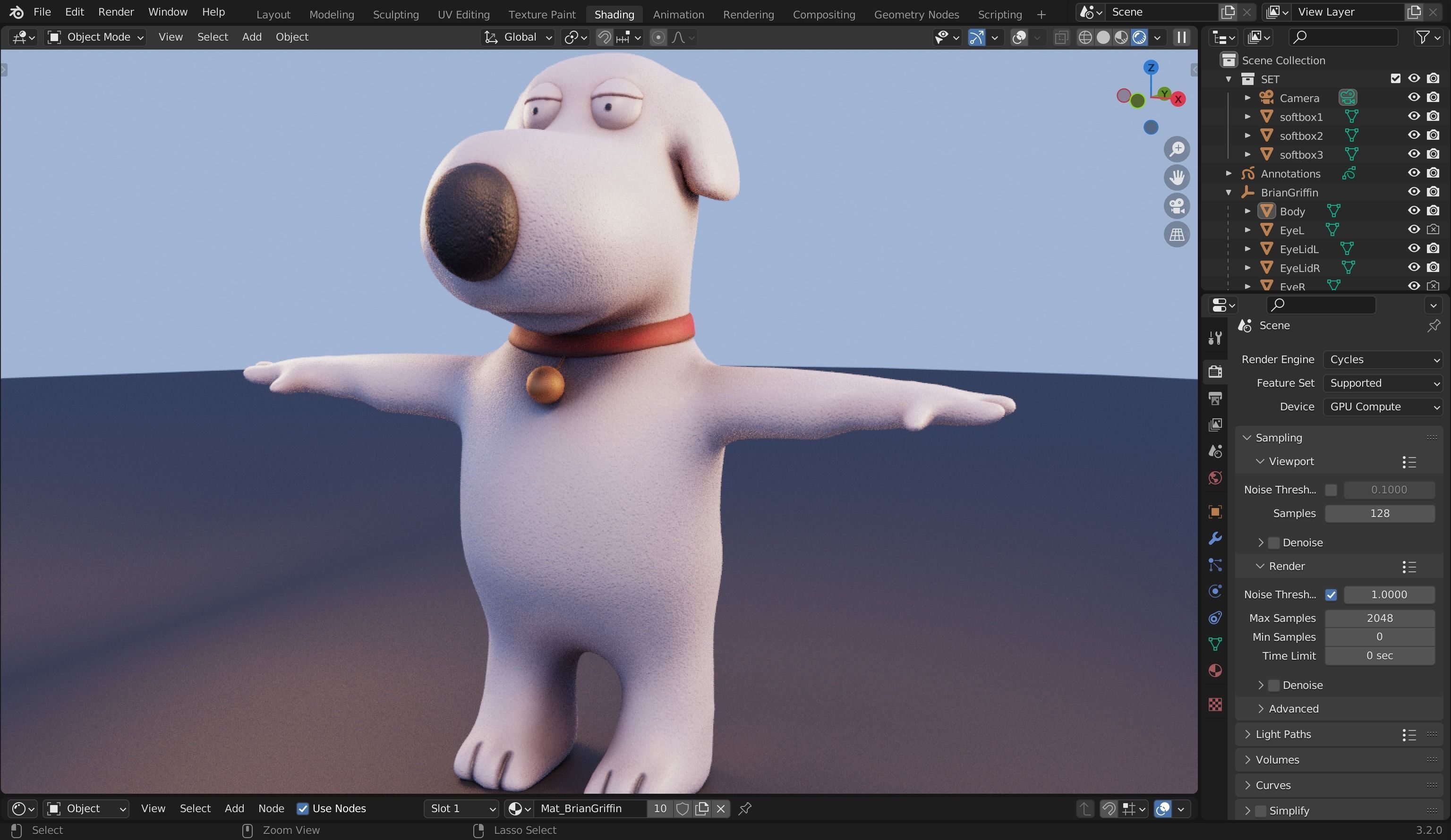
Task: Uncheck Use Nodes checkbox
Action: coord(302,808)
